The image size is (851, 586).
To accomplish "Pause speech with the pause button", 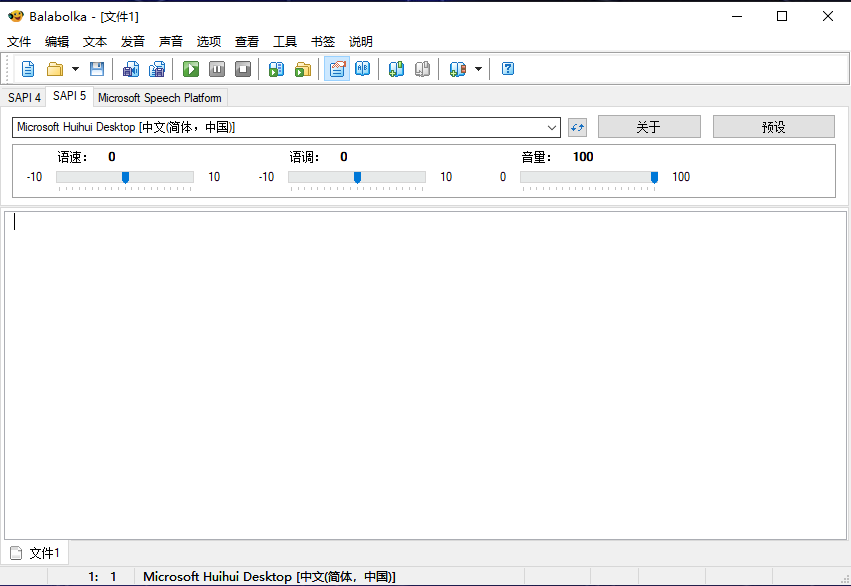I will (x=217, y=69).
